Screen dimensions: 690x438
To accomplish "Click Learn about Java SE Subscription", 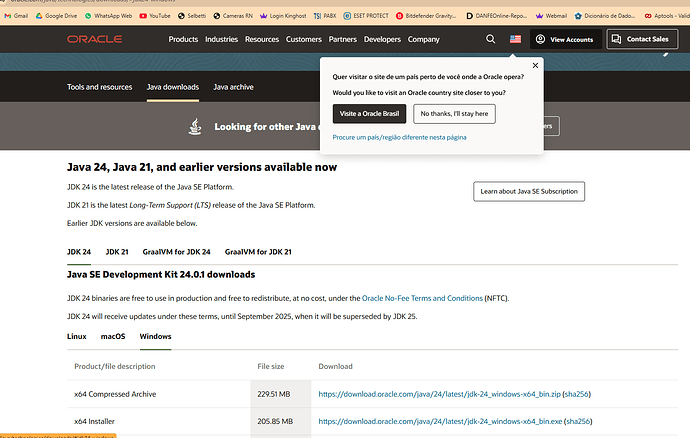I will [529, 191].
